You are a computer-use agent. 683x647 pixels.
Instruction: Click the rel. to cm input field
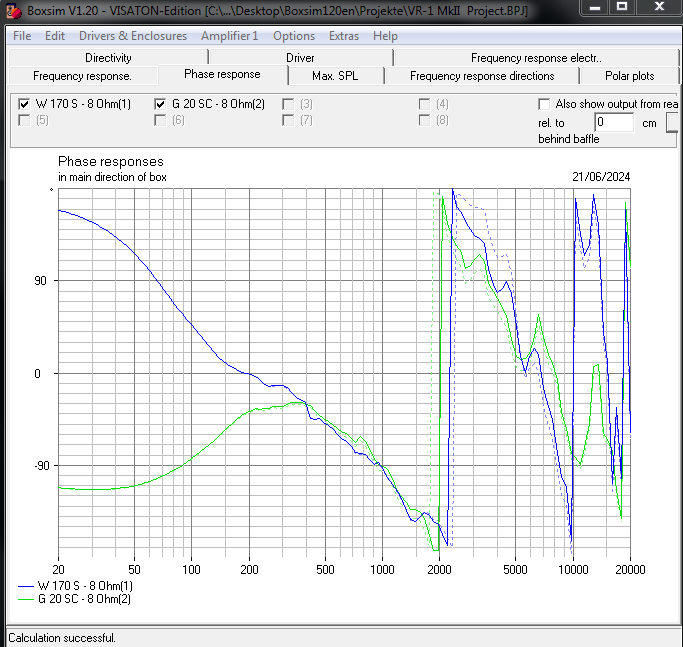coord(614,122)
